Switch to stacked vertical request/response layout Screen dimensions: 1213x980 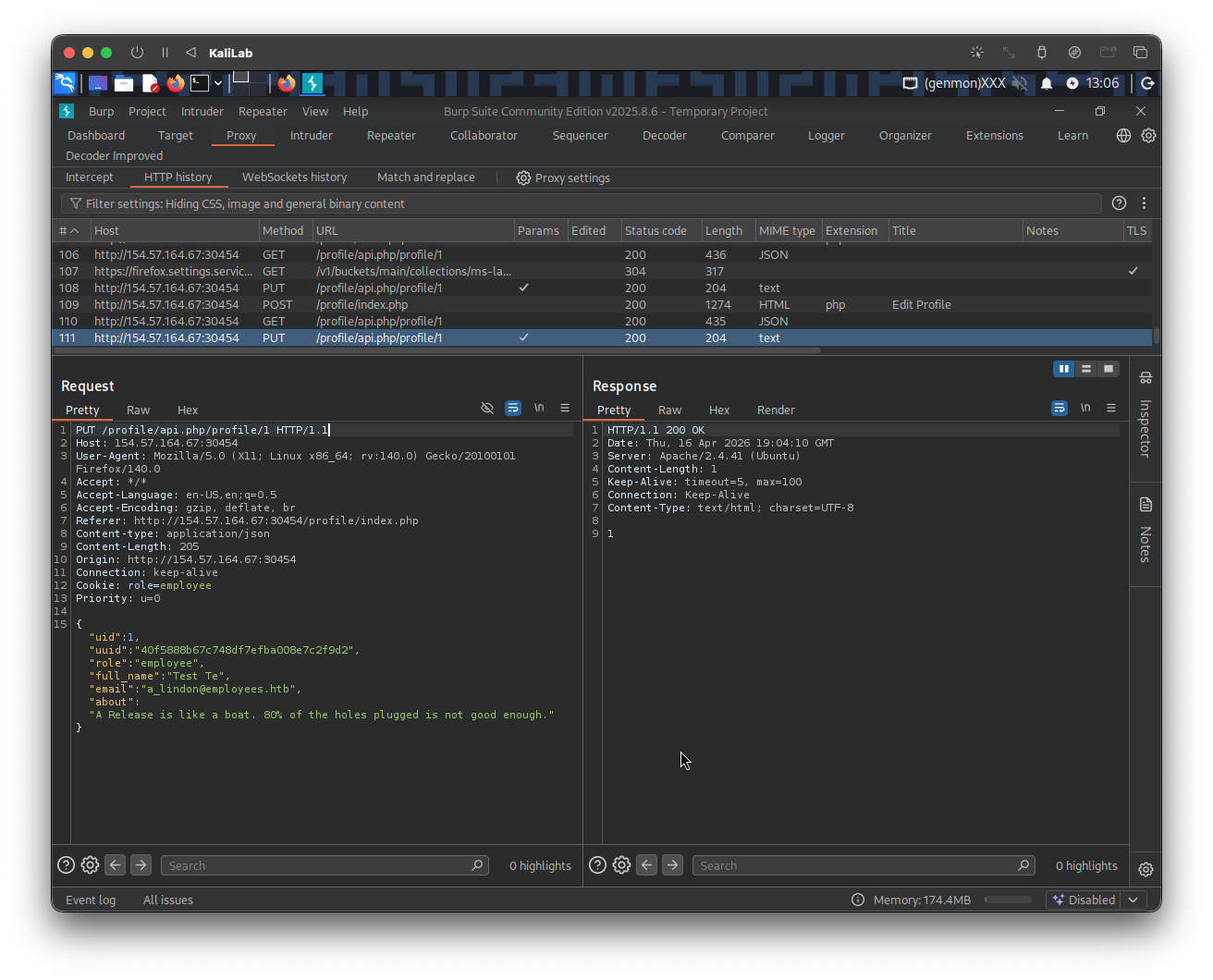click(1086, 369)
